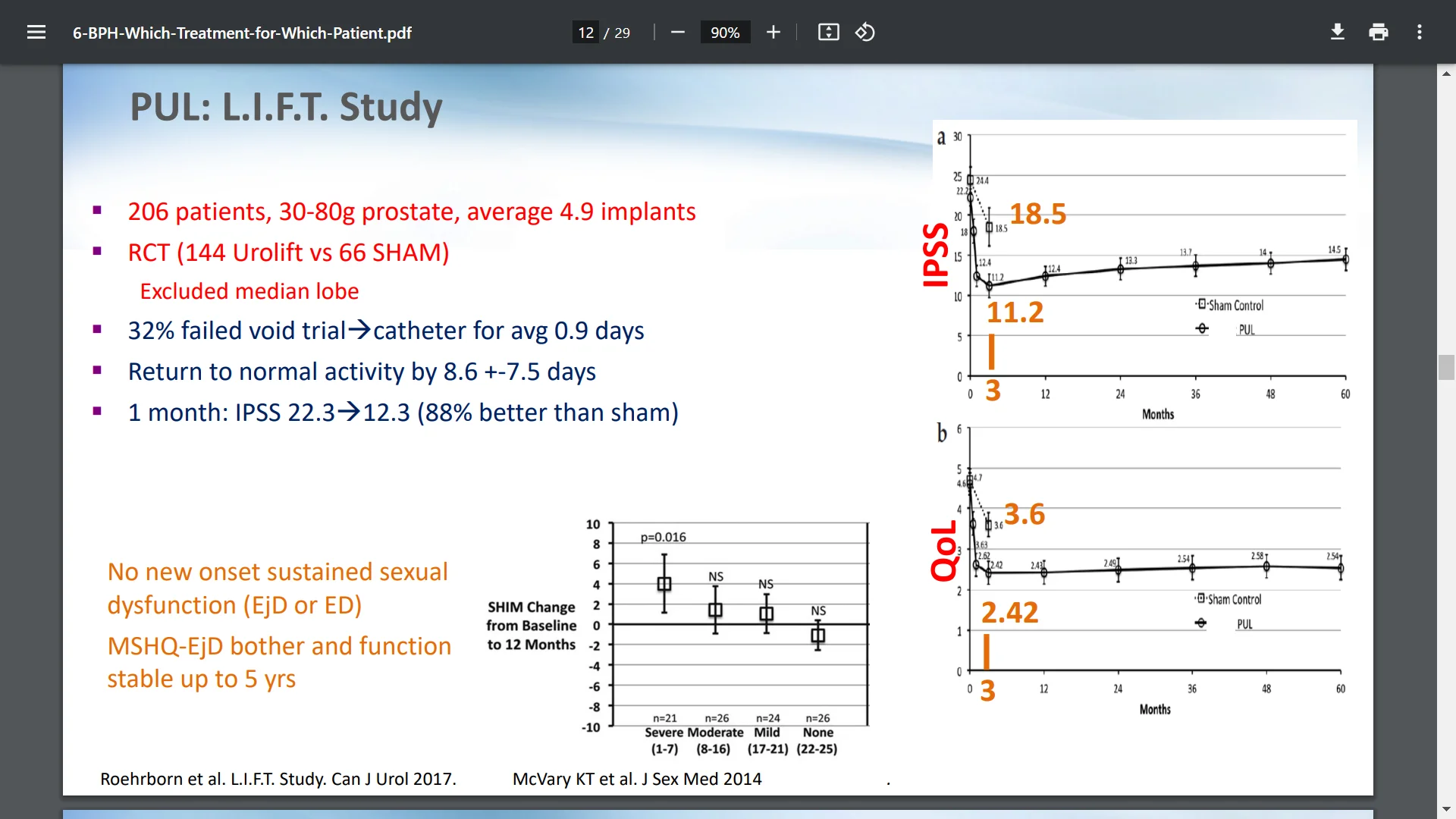Click the orange 11.2 value
The height and width of the screenshot is (819, 1456).
(x=1015, y=312)
